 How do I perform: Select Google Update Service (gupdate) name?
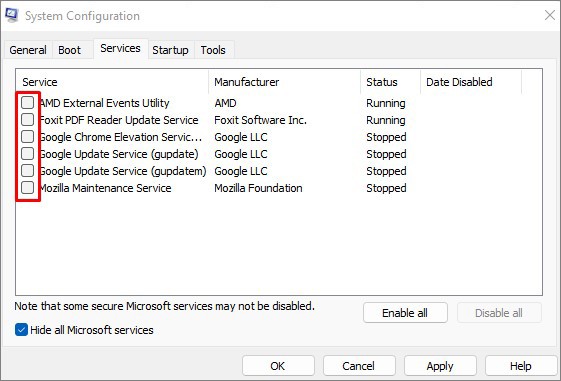[x=118, y=154]
